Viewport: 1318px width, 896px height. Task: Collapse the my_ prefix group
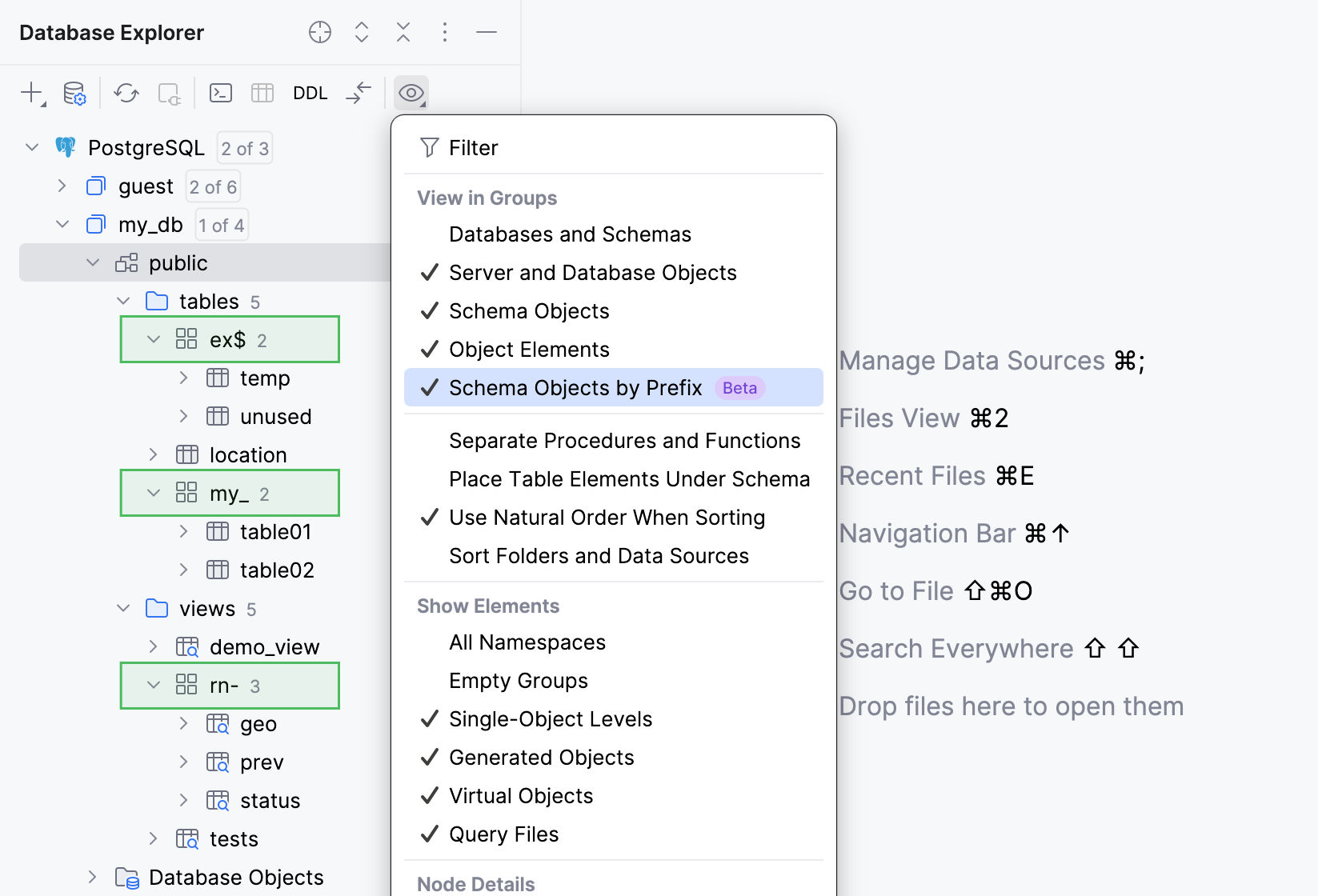click(x=154, y=493)
